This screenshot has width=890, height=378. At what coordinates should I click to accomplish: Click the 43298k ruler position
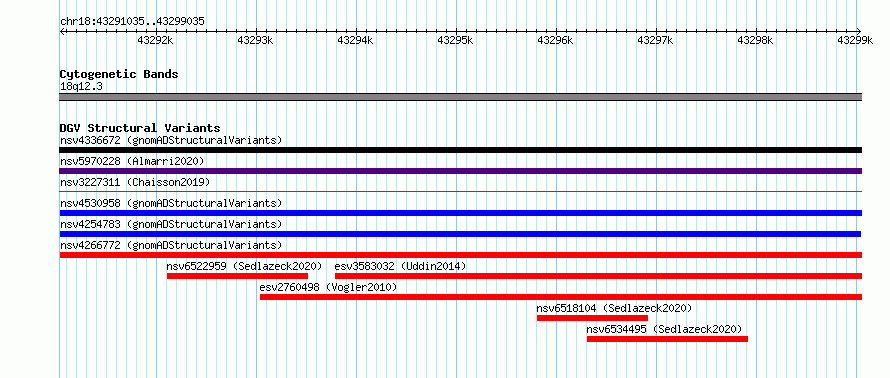coord(755,40)
